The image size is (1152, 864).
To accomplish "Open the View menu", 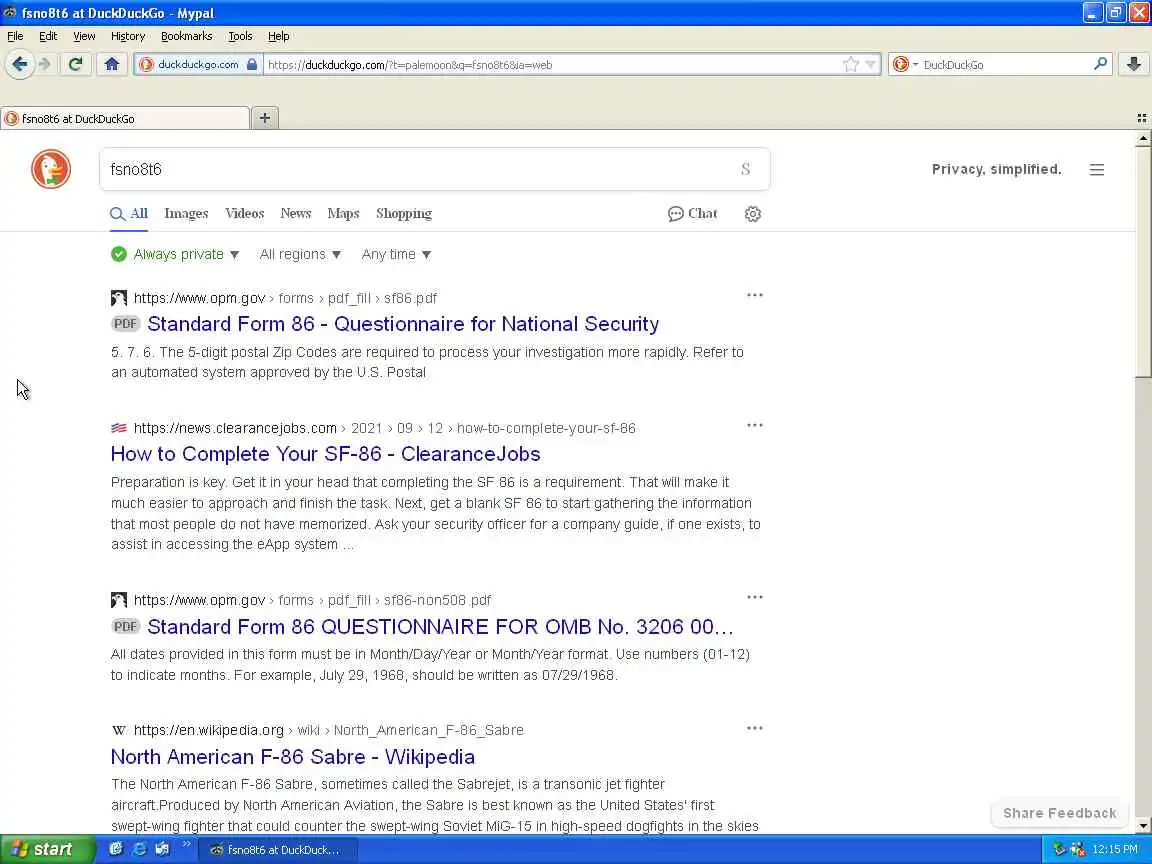I will tap(84, 36).
